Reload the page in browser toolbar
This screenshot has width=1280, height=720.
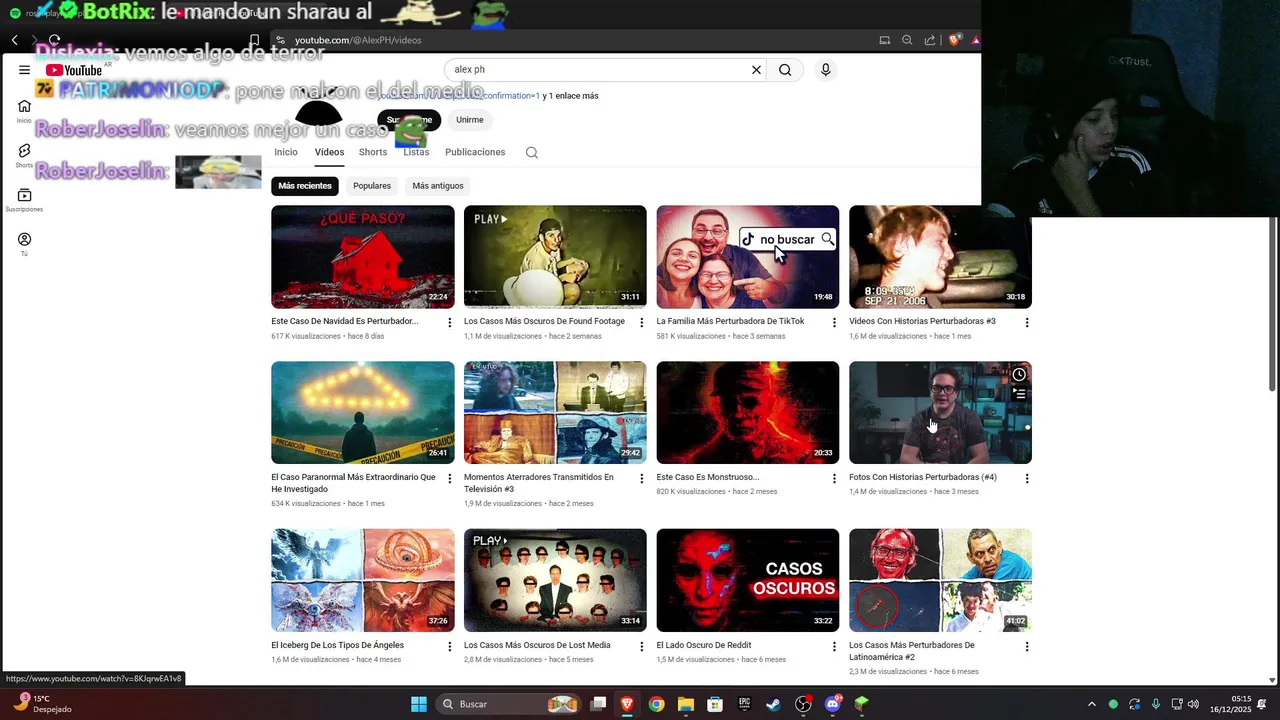[x=54, y=40]
